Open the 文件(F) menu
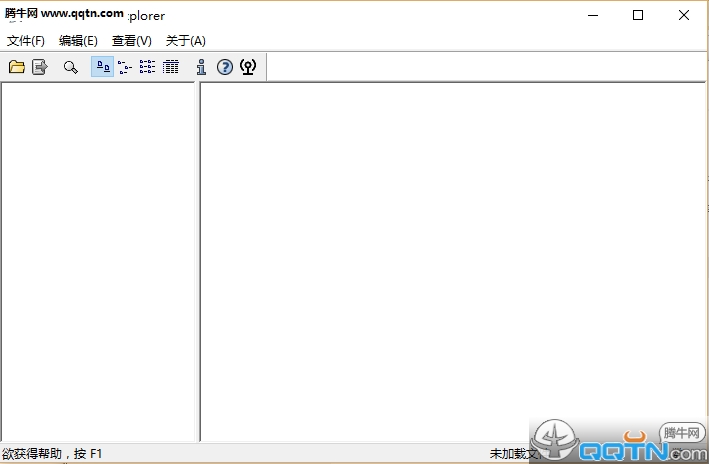 coord(26,41)
